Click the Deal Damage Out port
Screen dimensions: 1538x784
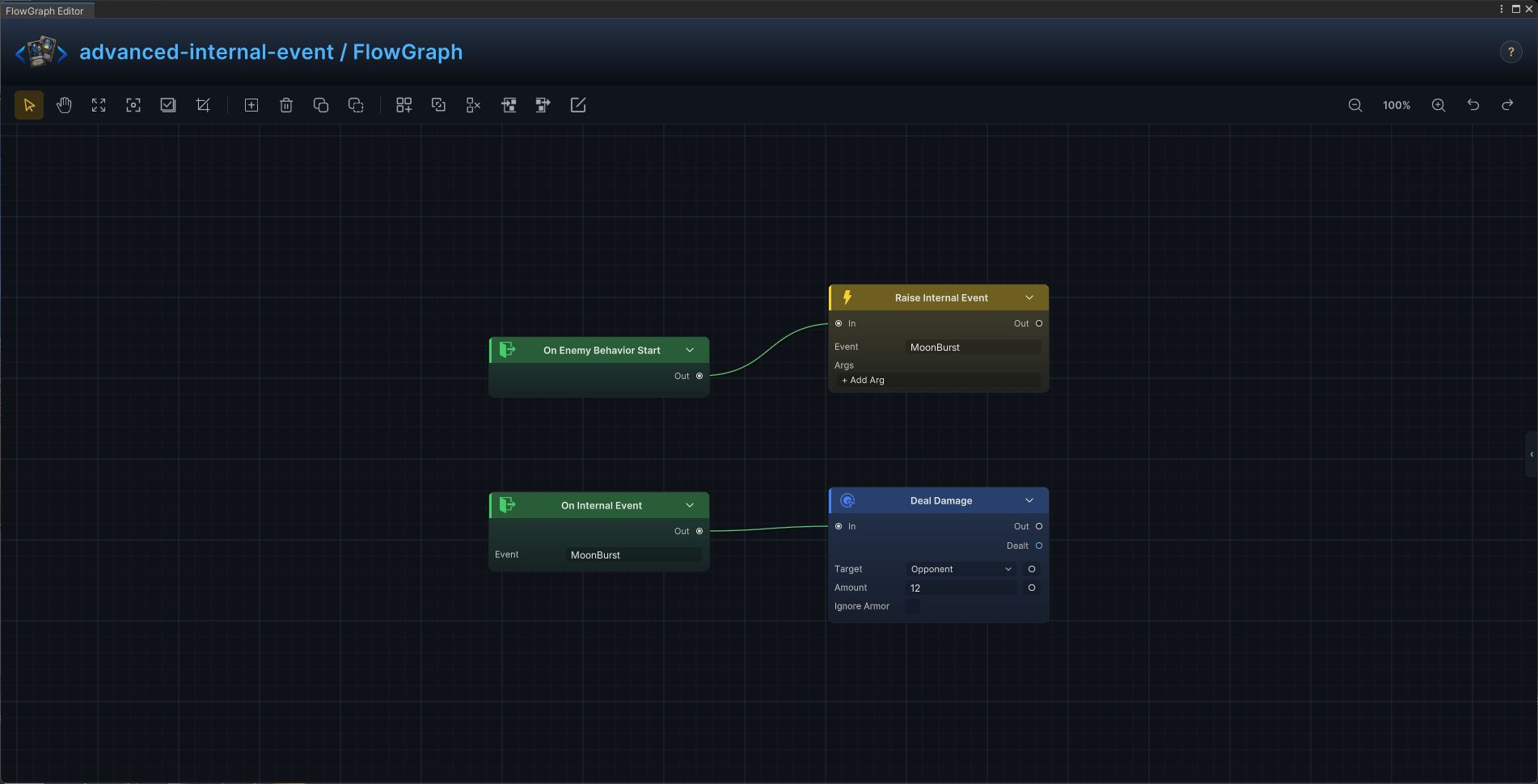1039,526
